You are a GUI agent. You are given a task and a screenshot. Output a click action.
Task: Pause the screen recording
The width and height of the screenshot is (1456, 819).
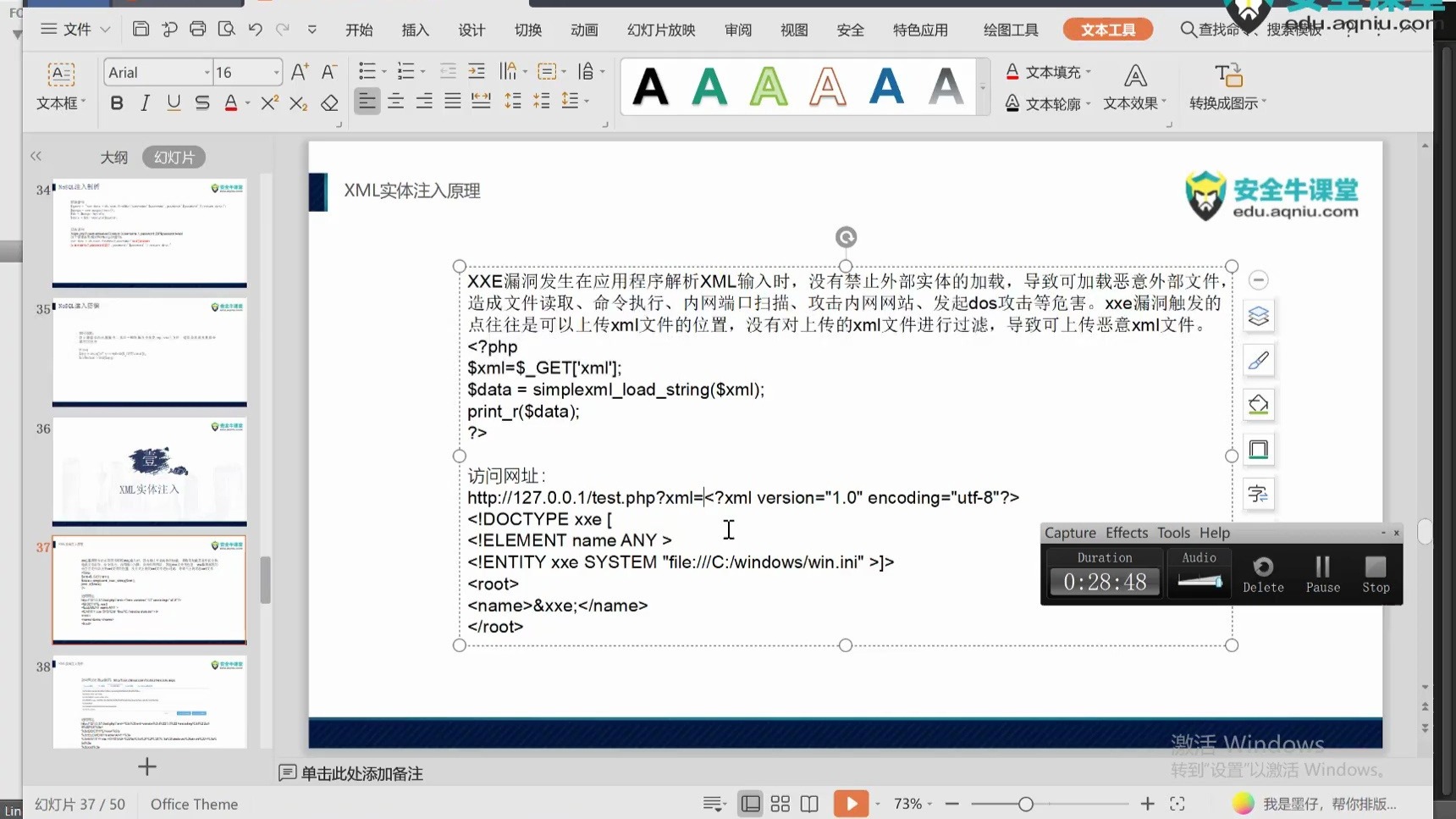pyautogui.click(x=1322, y=573)
